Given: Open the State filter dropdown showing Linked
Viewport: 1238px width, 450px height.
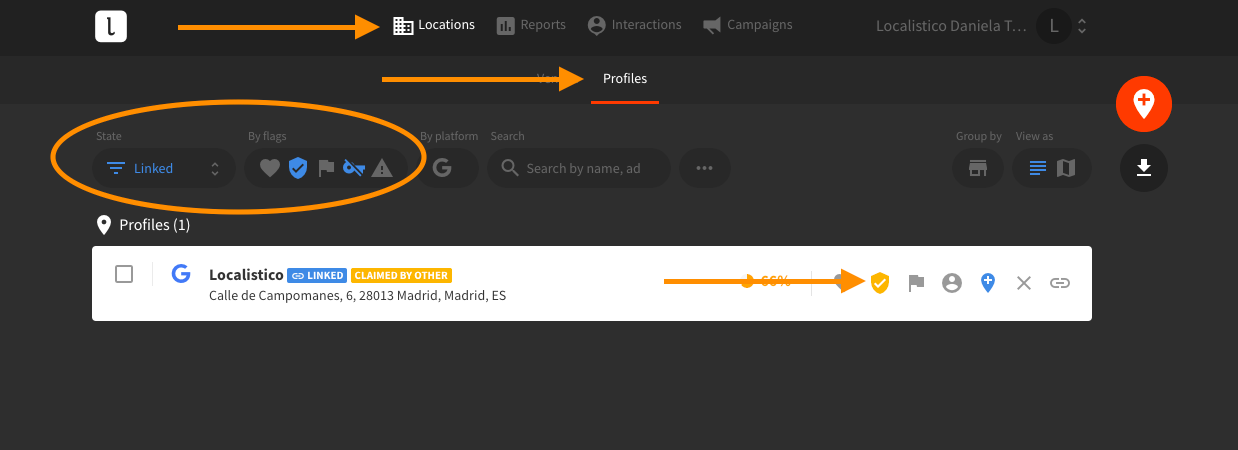Looking at the screenshot, I should click(164, 168).
